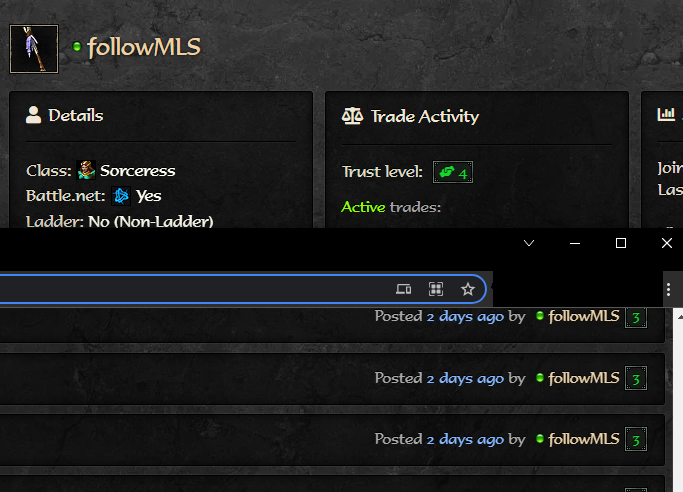
Task: Click the Battle.net logo icon
Action: click(x=121, y=196)
